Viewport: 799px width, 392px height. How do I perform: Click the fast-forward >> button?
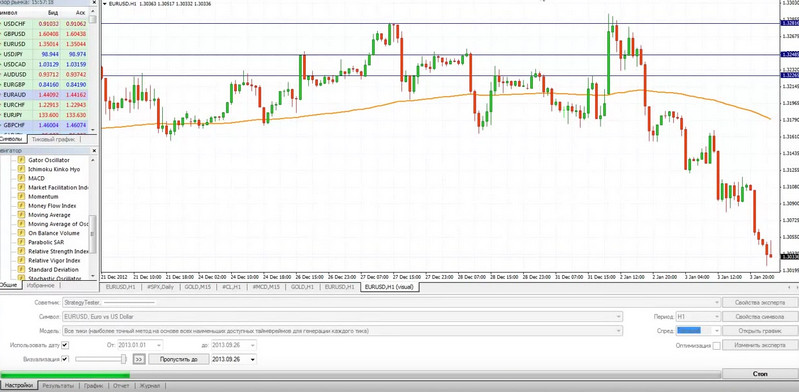(139, 359)
